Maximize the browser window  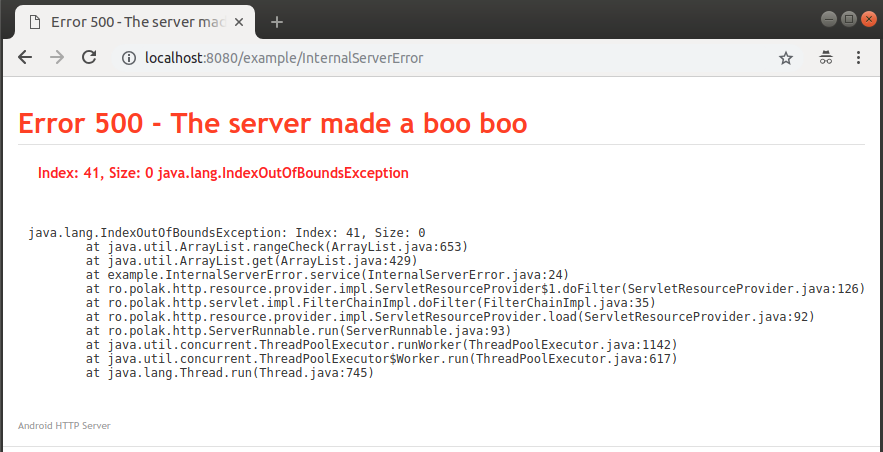848,19
